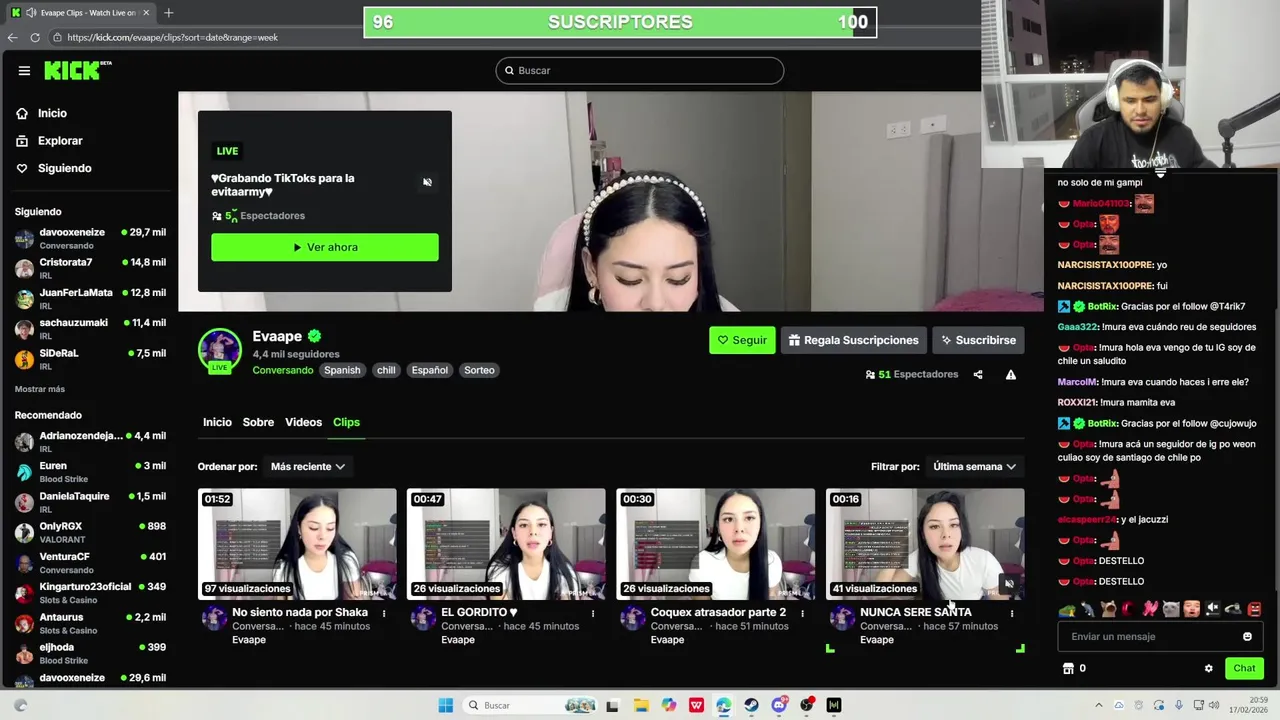Open OnlyRGX recommended channel
The width and height of the screenshot is (1280, 720).
90,532
